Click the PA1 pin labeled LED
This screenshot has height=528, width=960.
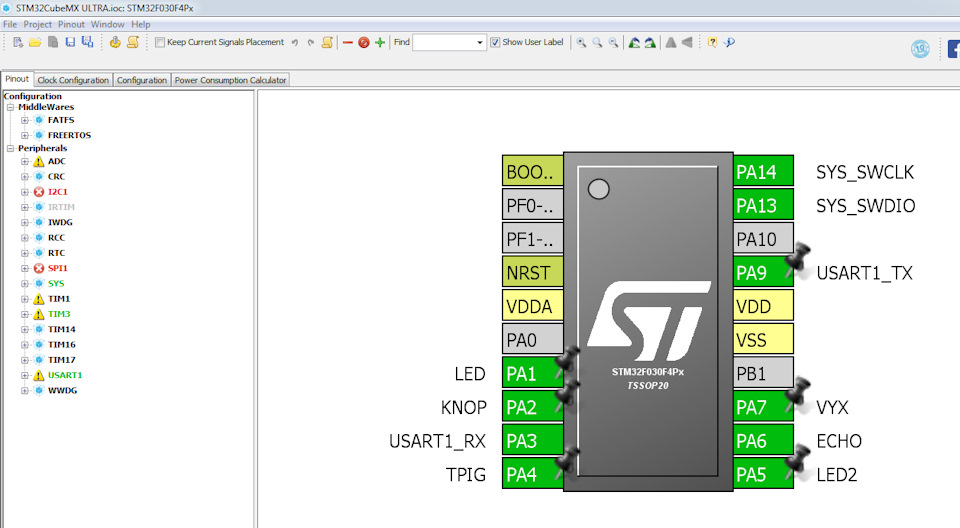point(532,374)
